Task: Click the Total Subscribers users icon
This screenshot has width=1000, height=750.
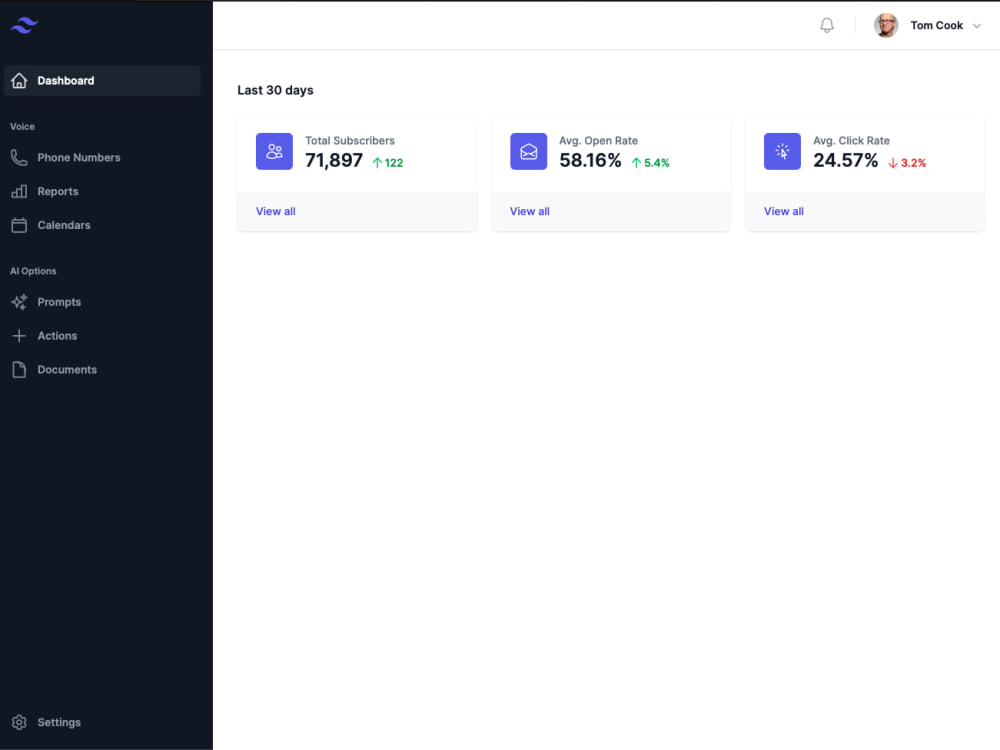Action: [x=274, y=151]
